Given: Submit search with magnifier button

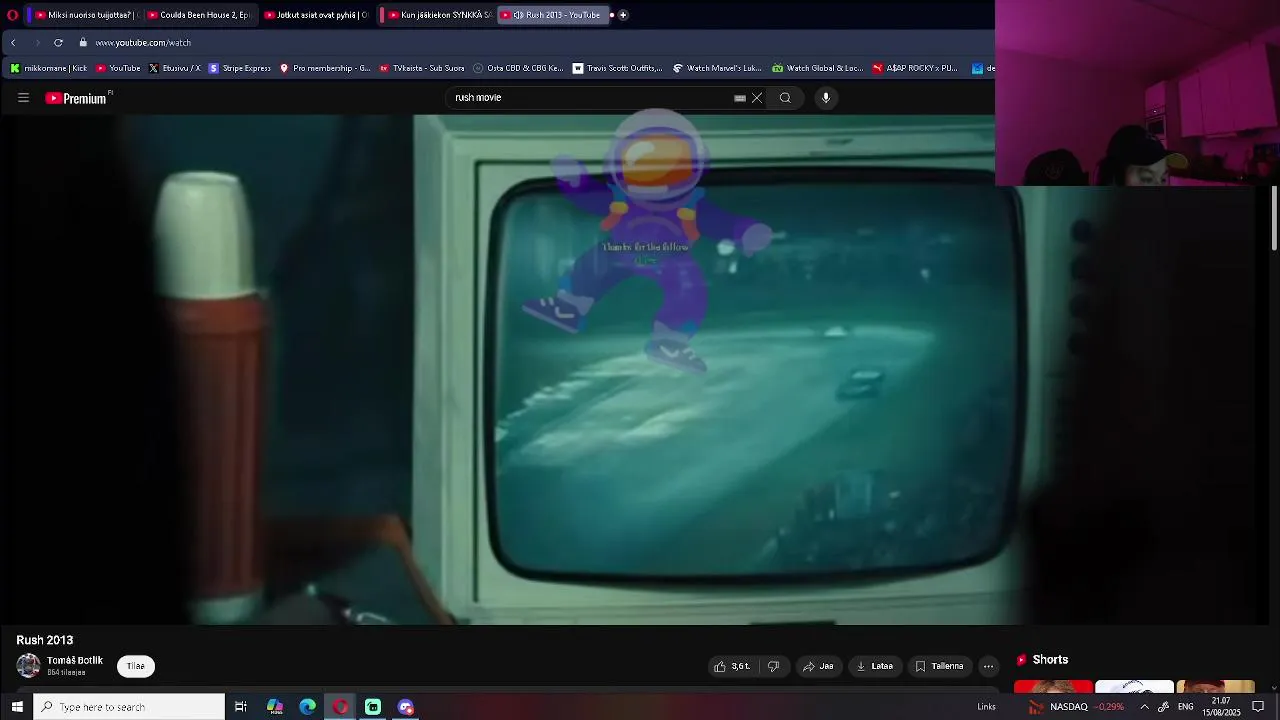Looking at the screenshot, I should point(785,98).
